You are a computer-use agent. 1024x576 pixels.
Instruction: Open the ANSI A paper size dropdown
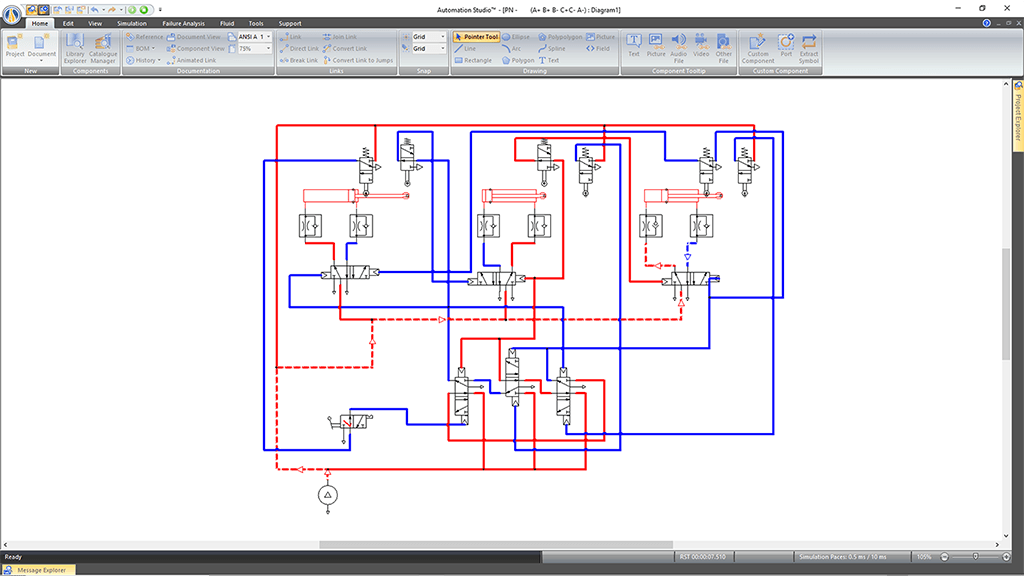269,37
